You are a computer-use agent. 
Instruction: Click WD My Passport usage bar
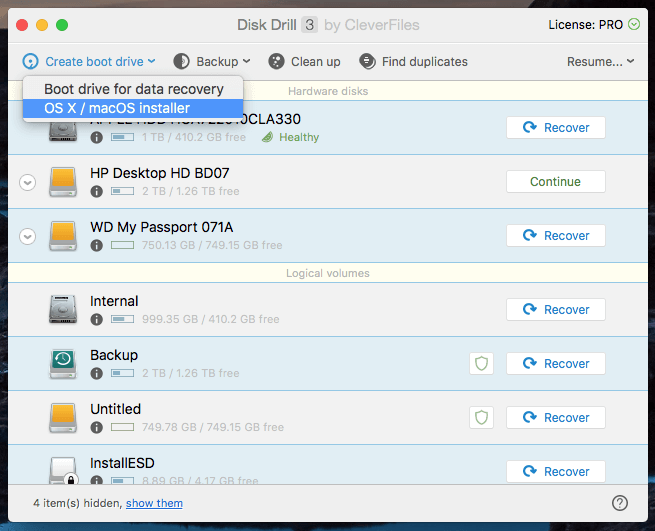[122, 245]
